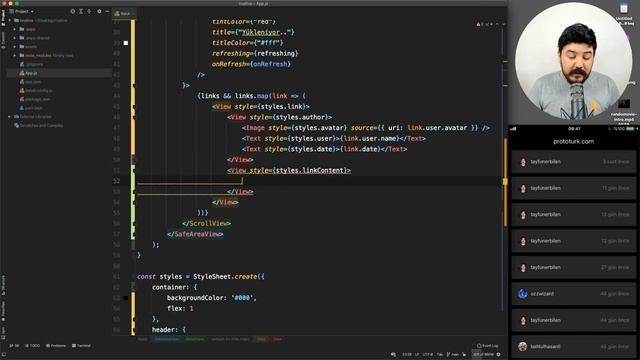Tap tayfunerbilen row dated 11 gün önce
The width and height of the screenshot is (640, 360).
pyautogui.click(x=573, y=188)
